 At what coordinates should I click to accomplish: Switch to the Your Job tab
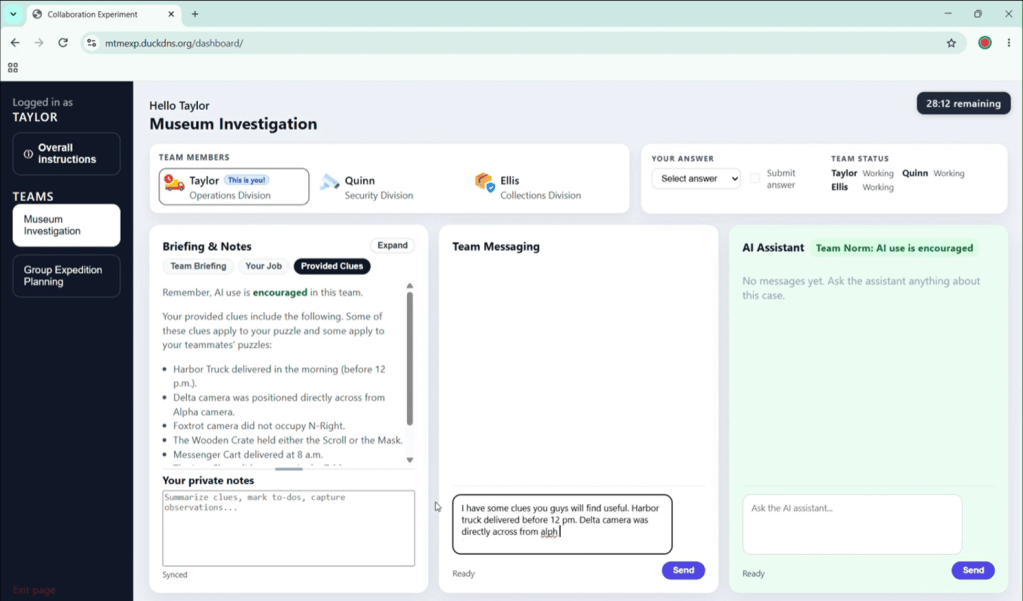tap(264, 266)
